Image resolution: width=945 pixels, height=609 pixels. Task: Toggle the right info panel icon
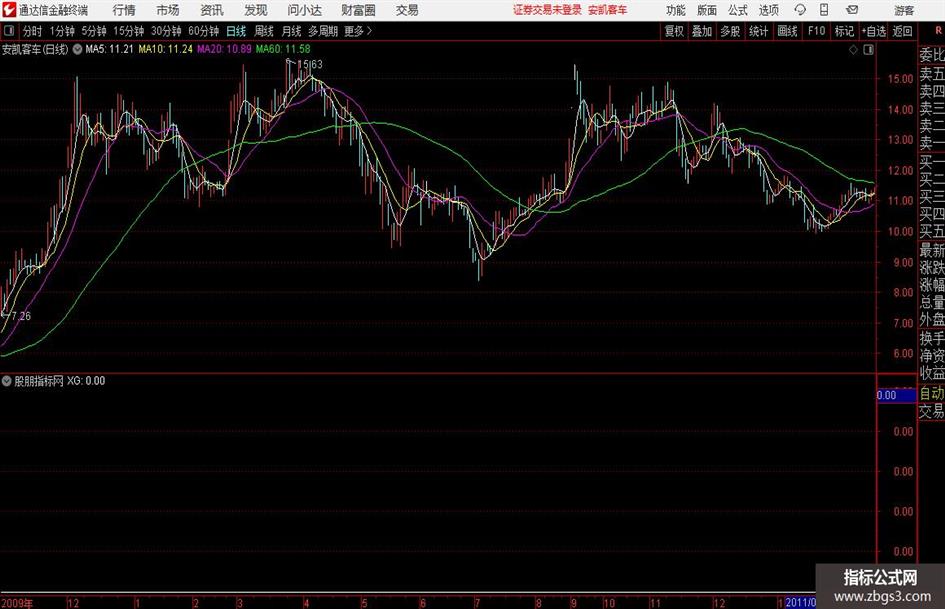coord(868,50)
